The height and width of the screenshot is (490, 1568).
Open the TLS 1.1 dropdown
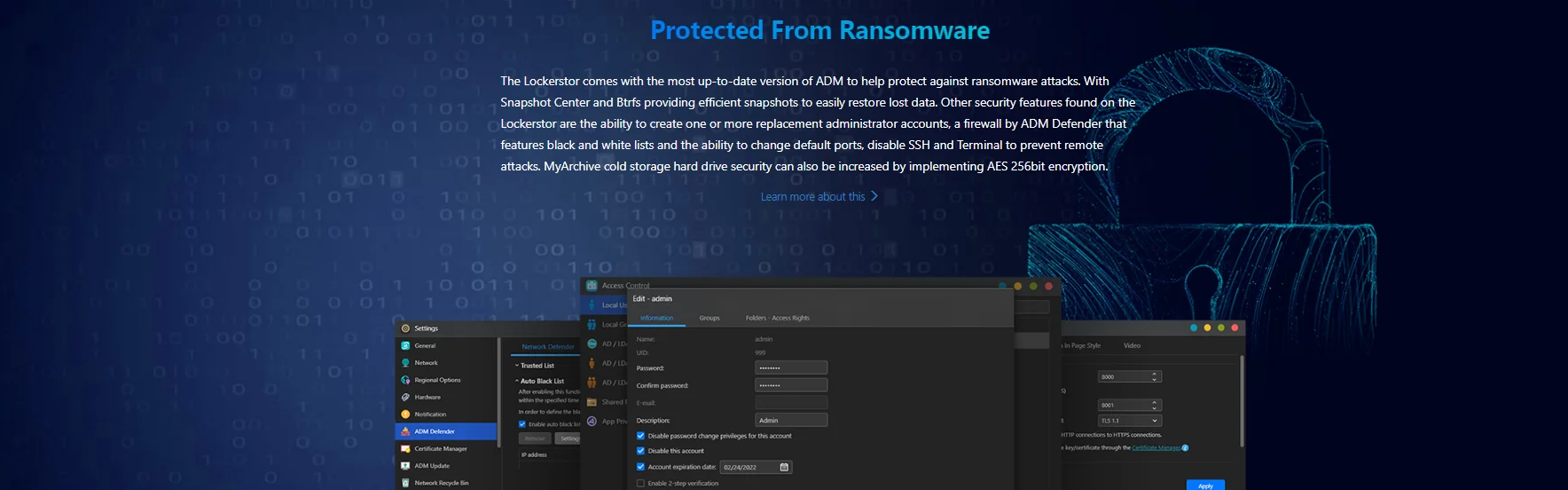(1130, 421)
